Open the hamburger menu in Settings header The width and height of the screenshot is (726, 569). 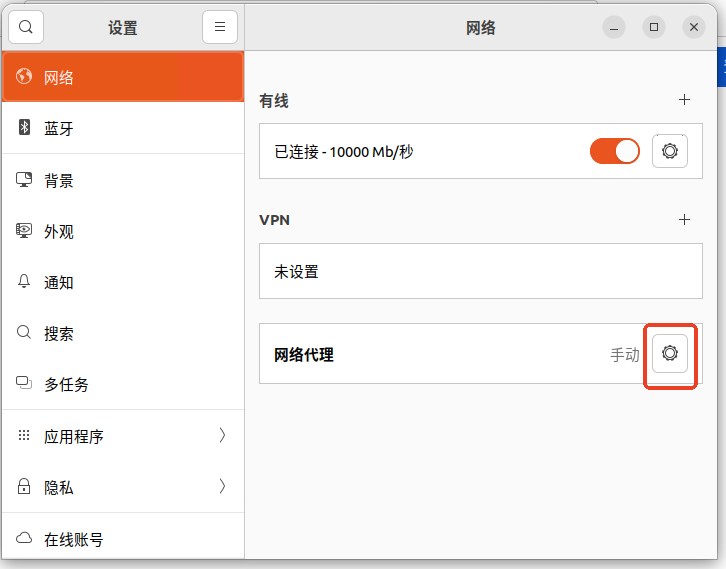pos(220,27)
